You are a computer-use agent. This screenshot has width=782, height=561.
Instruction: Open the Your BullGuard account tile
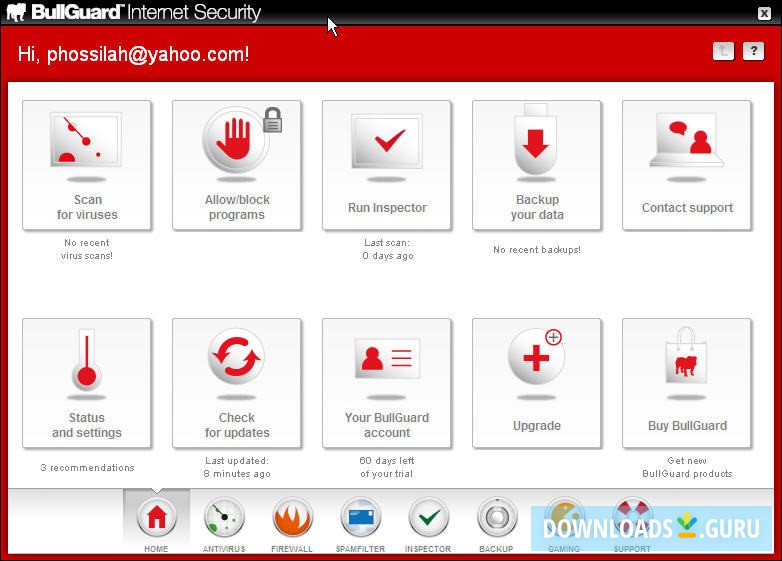(387, 383)
